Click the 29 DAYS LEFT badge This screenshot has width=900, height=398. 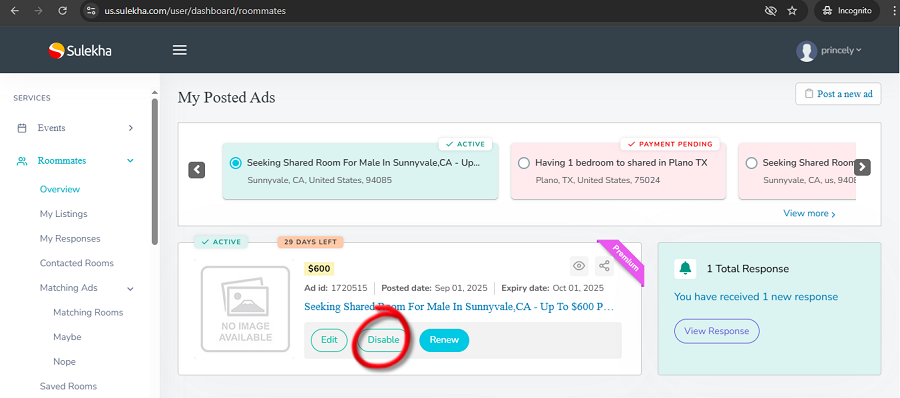(x=311, y=242)
